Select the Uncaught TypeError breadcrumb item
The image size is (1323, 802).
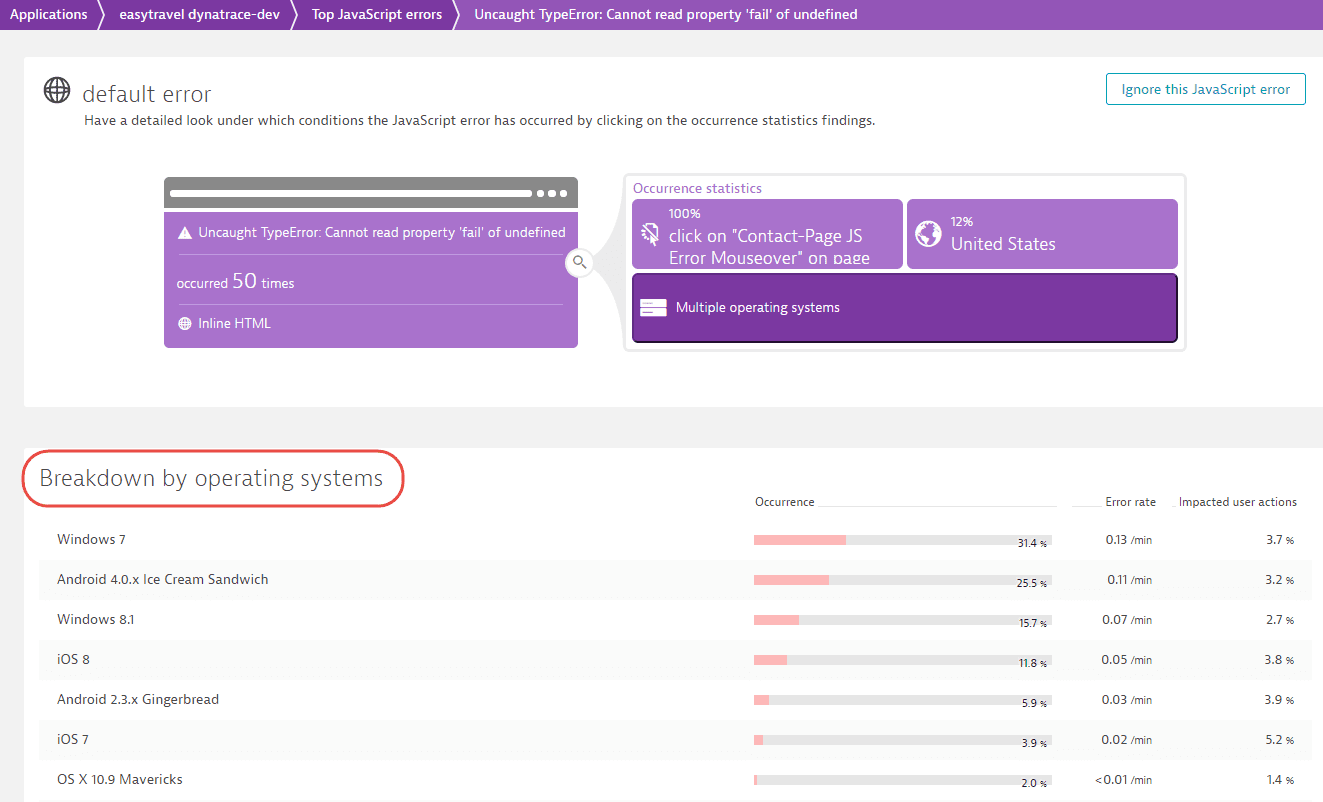tap(666, 15)
